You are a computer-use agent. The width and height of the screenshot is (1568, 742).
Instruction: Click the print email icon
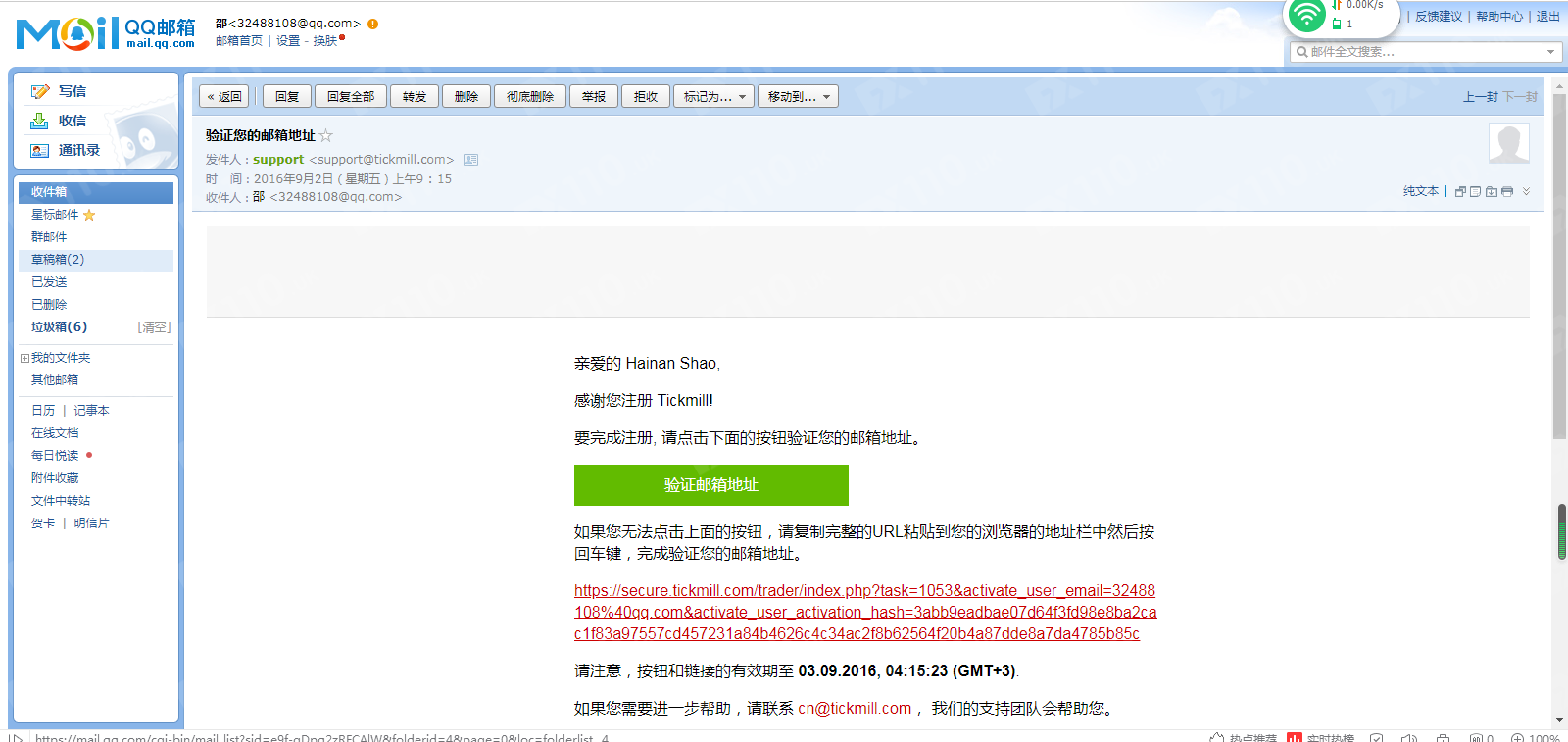(1507, 192)
